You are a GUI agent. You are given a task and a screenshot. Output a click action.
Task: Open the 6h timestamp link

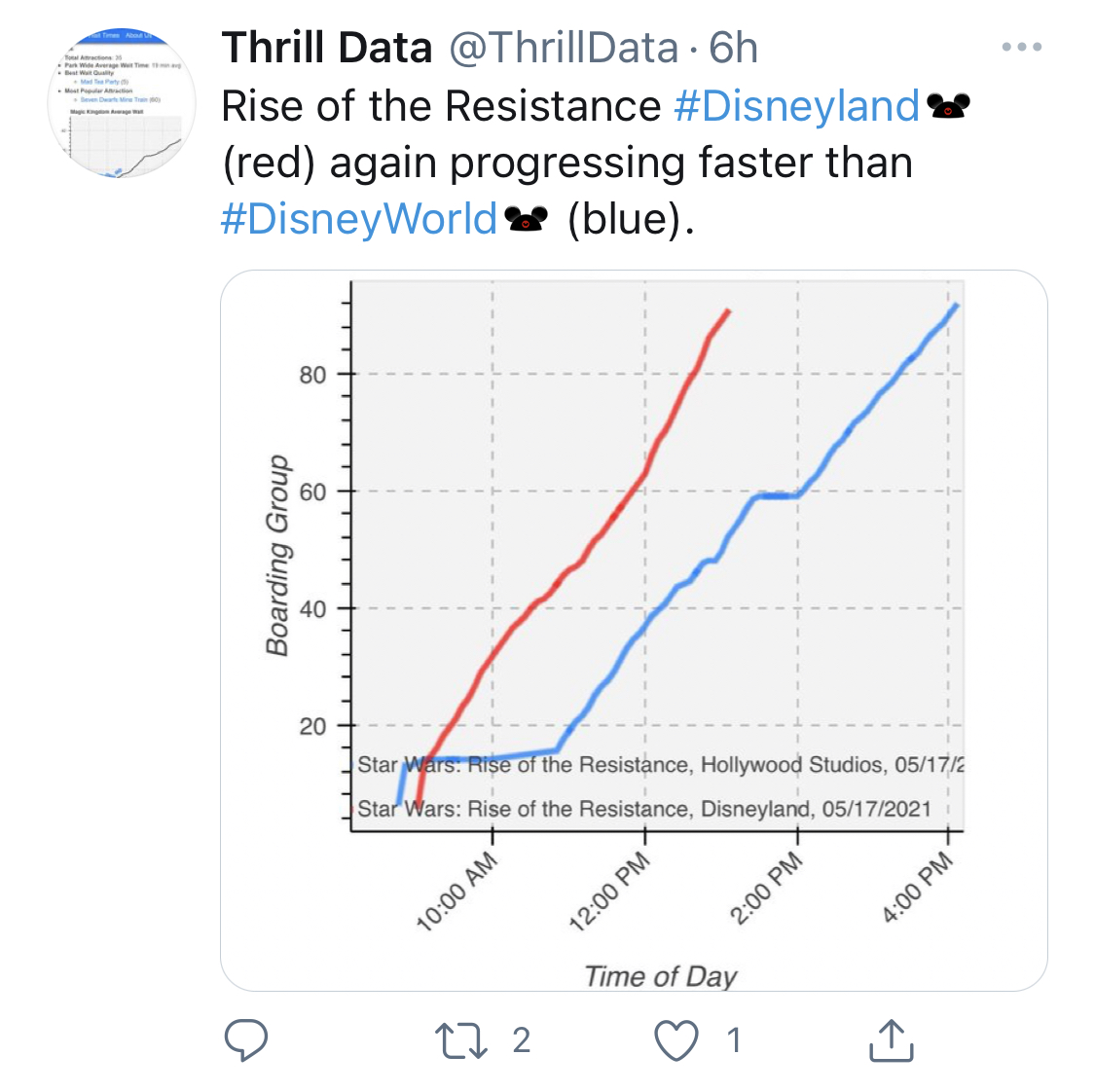click(x=733, y=48)
